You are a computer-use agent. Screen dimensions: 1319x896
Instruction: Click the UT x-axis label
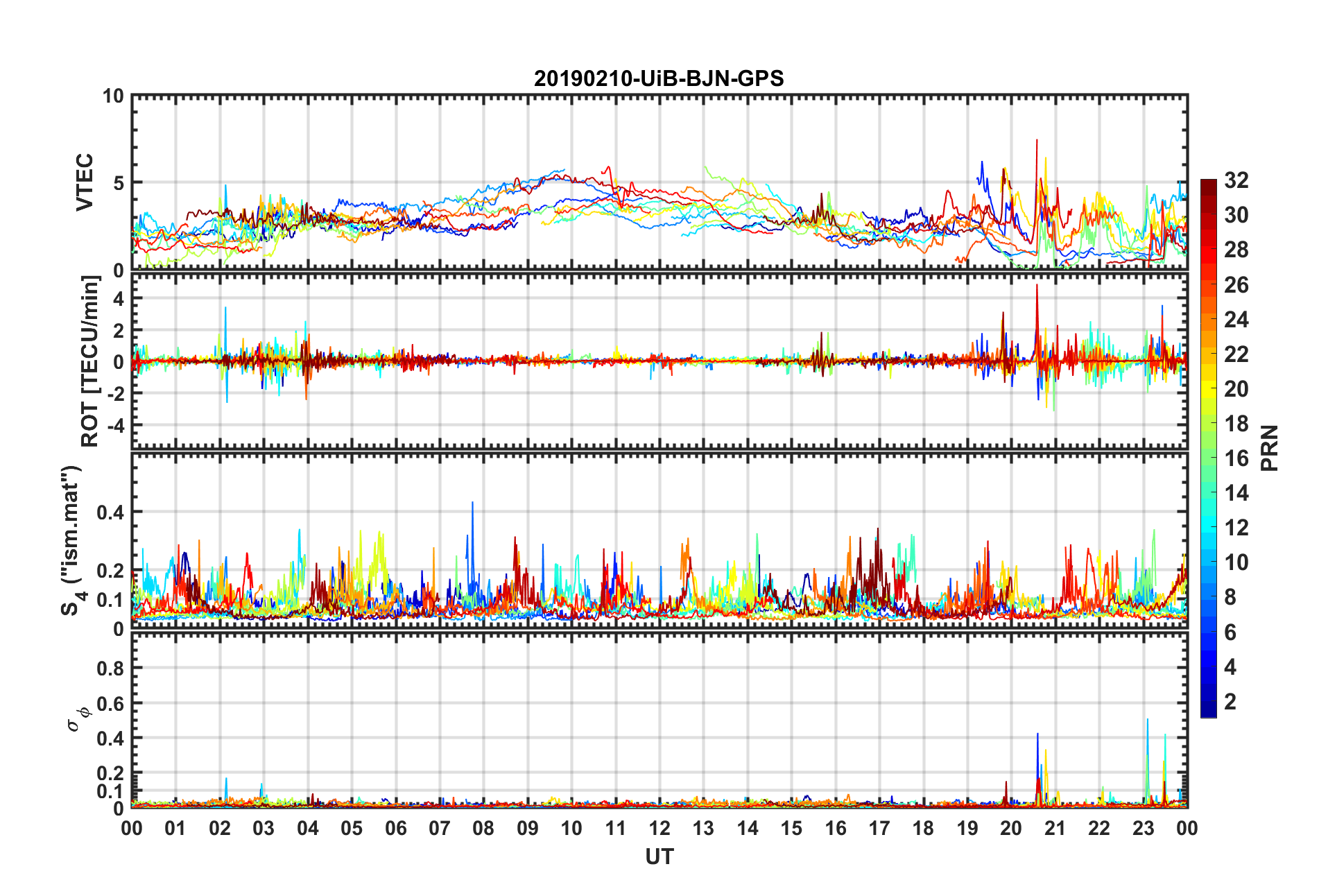tap(659, 857)
